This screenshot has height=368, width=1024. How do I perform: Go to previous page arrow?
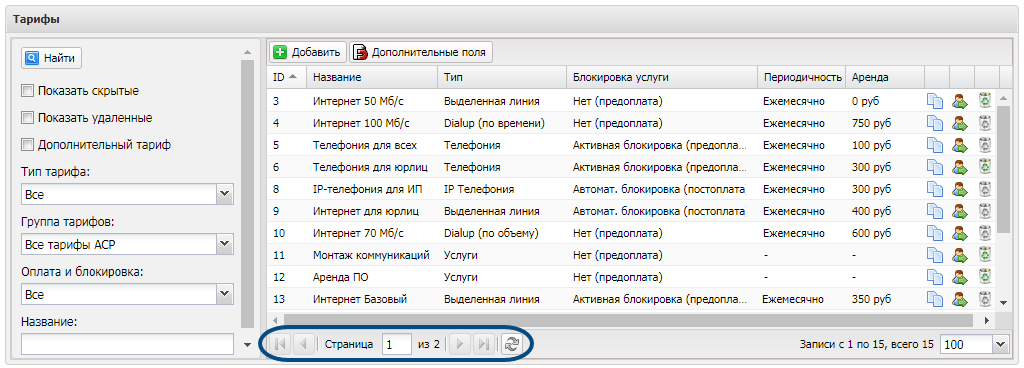tap(303, 345)
